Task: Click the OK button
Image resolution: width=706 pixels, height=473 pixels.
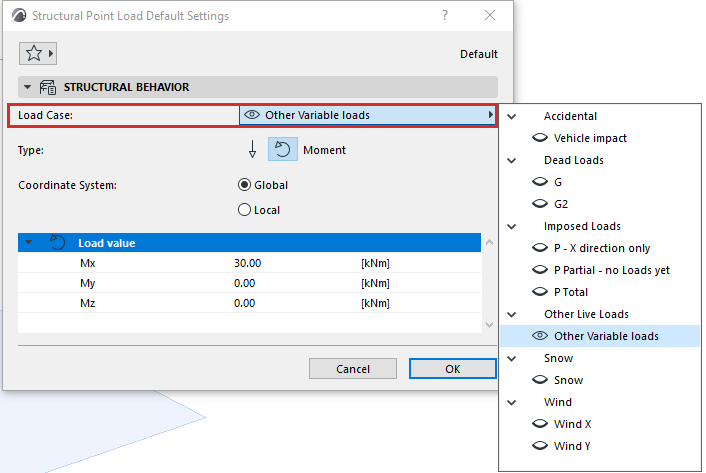Action: (x=453, y=369)
